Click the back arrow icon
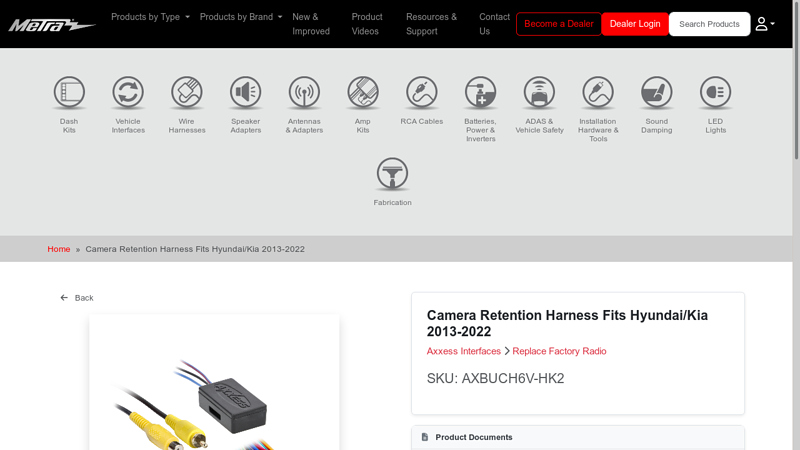The width and height of the screenshot is (800, 450). tap(64, 297)
